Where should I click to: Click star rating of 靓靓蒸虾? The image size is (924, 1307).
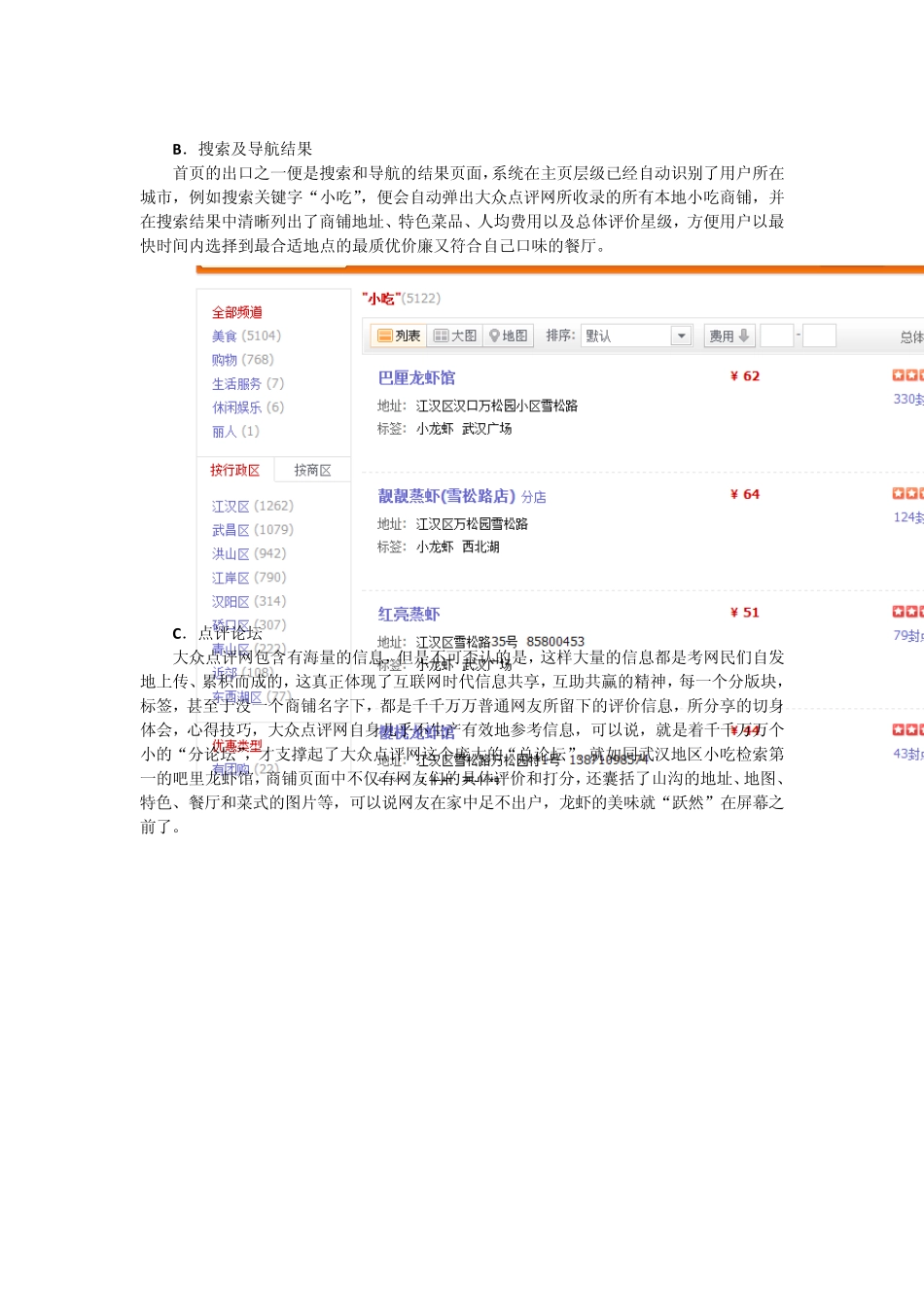coord(908,494)
